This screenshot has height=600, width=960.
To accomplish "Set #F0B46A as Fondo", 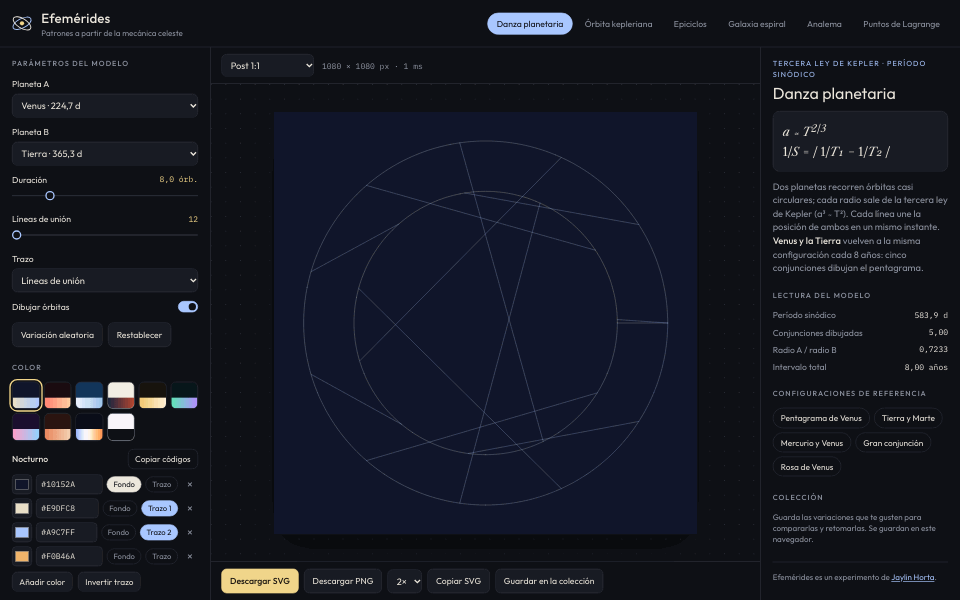I will pyautogui.click(x=124, y=557).
